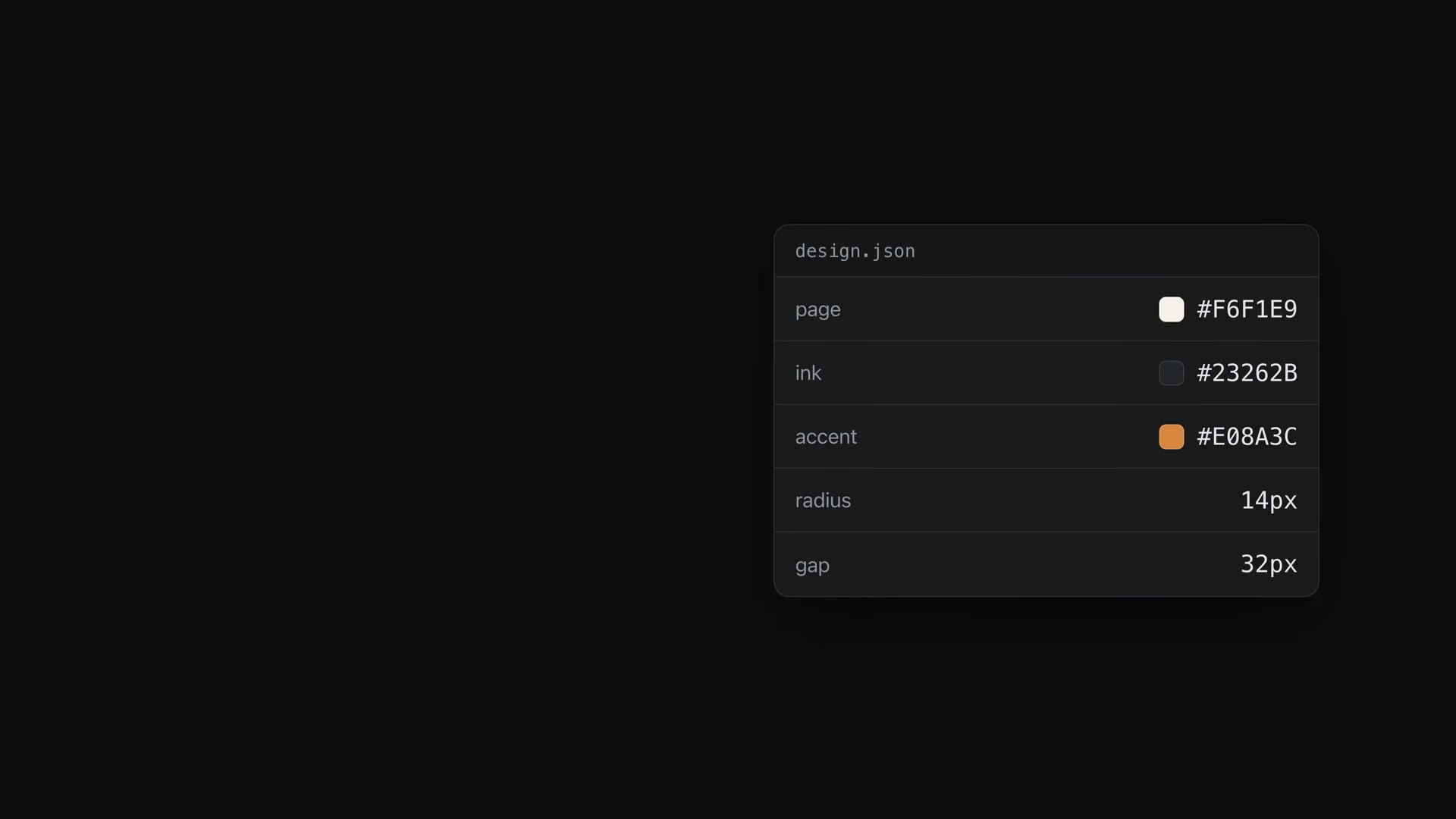The width and height of the screenshot is (1456, 819).
Task: Click the page color swatch
Action: (1171, 309)
